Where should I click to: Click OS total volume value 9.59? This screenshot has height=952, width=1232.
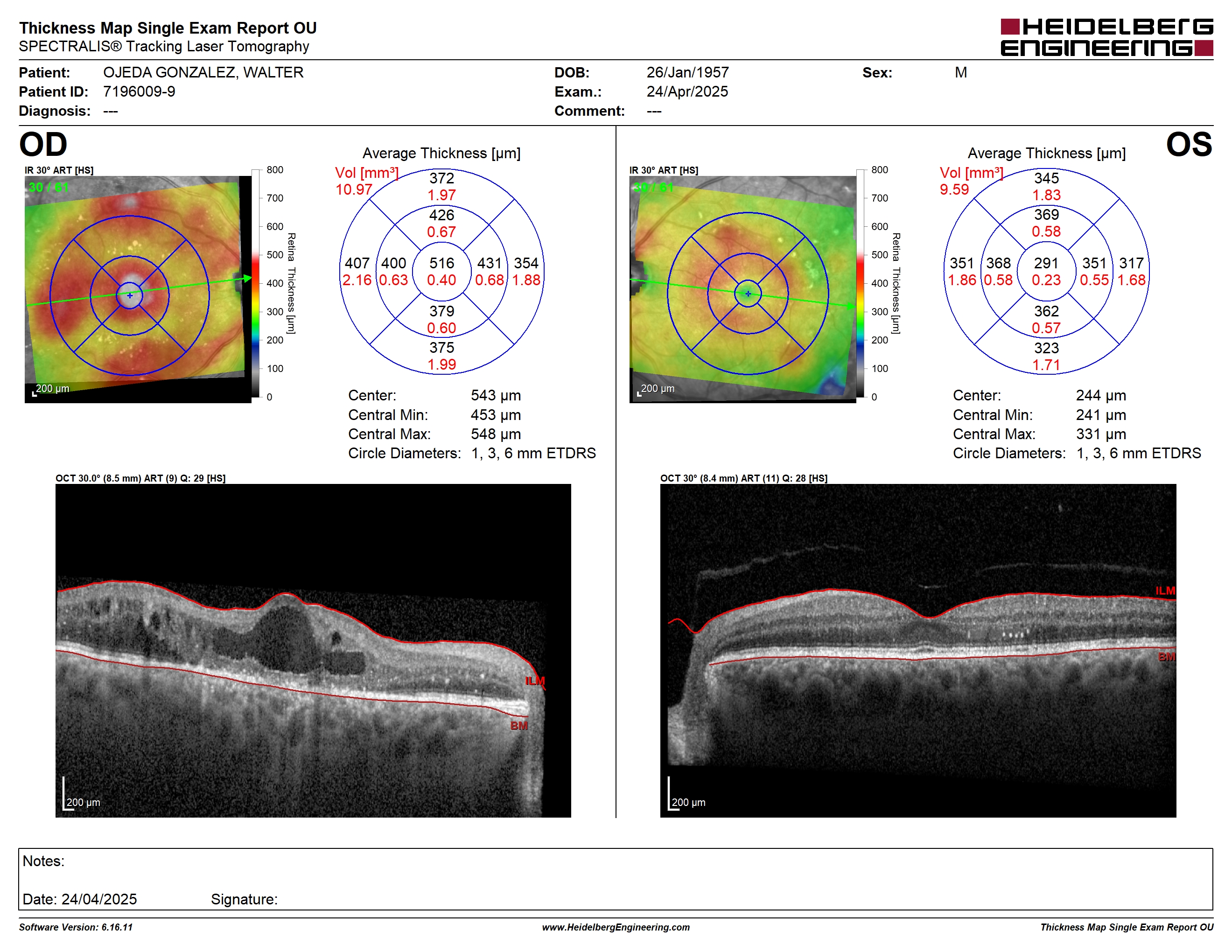click(x=954, y=189)
